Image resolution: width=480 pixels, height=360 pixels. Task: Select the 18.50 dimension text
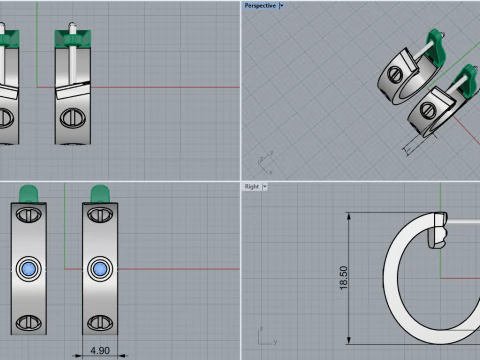[343, 278]
